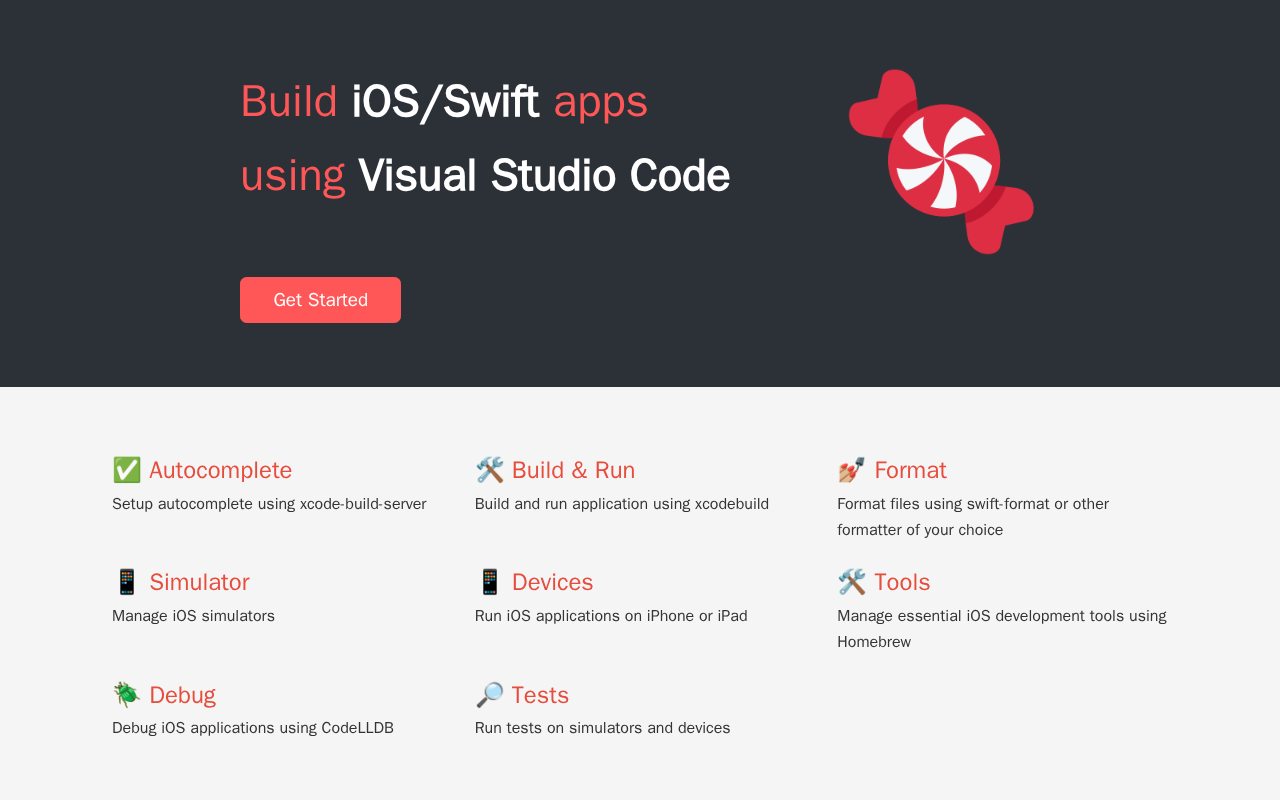Image resolution: width=1280 pixels, height=800 pixels.
Task: Open the Tests feature heading
Action: 540,695
